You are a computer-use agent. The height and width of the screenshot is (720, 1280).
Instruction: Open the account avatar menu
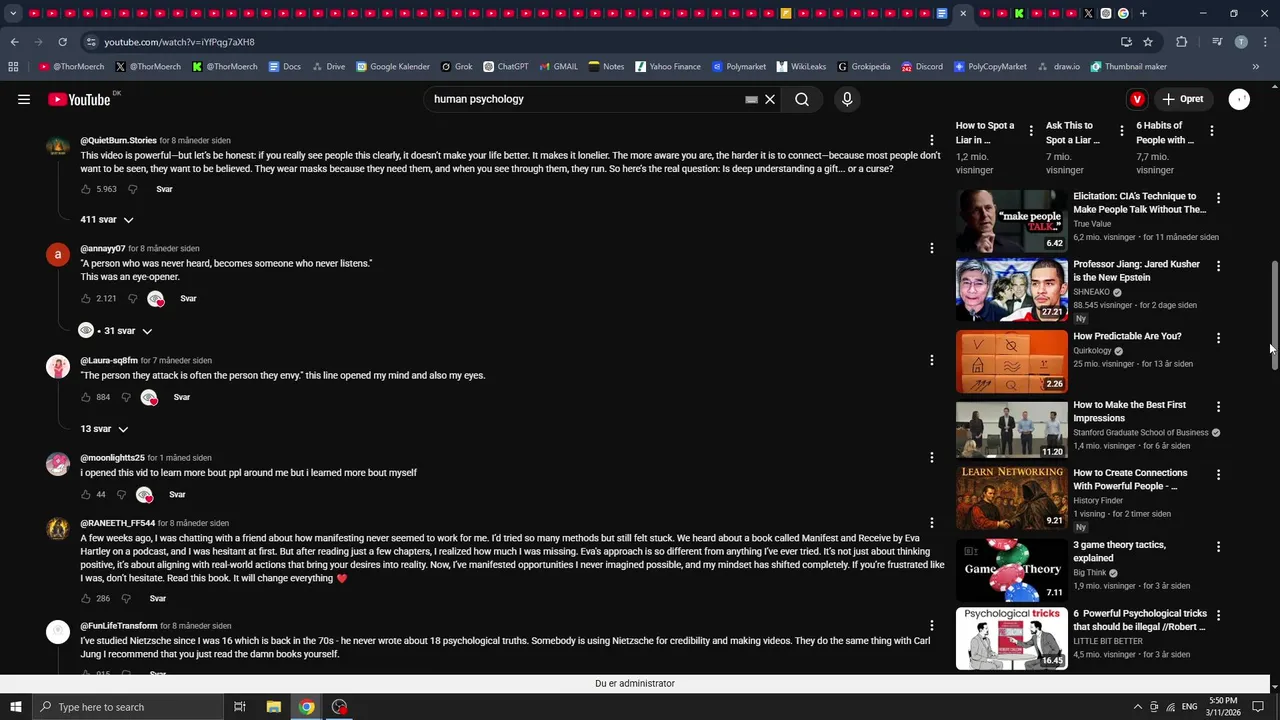tap(1239, 99)
